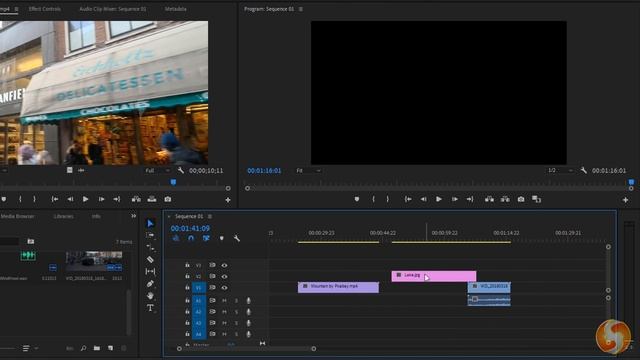Add marker in Program monitor

click(x=357, y=199)
